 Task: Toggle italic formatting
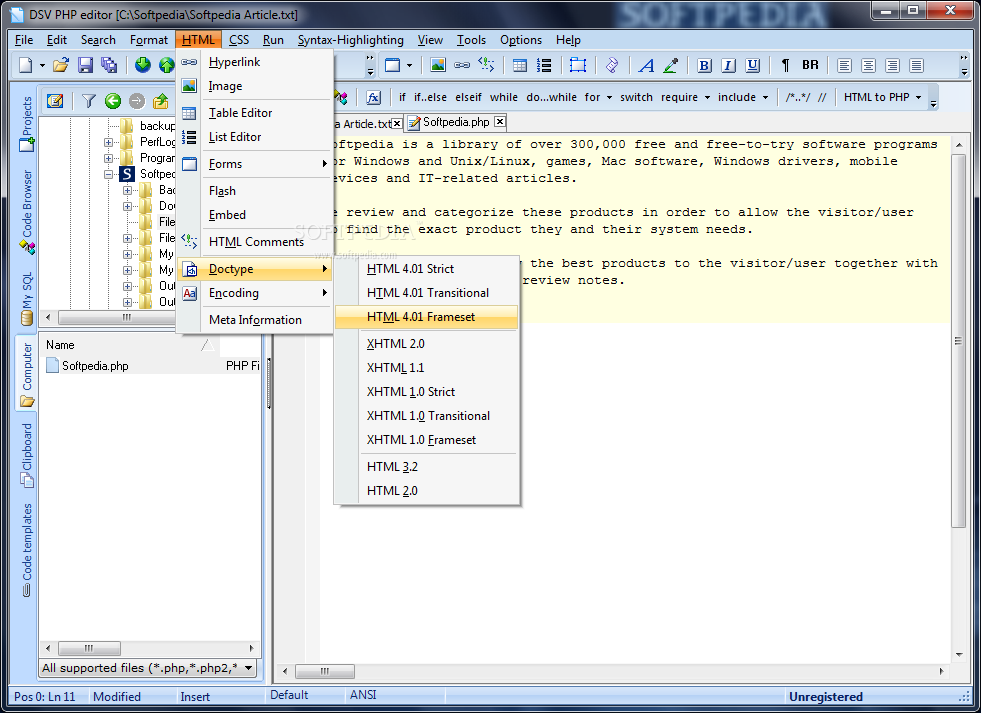pyautogui.click(x=728, y=65)
